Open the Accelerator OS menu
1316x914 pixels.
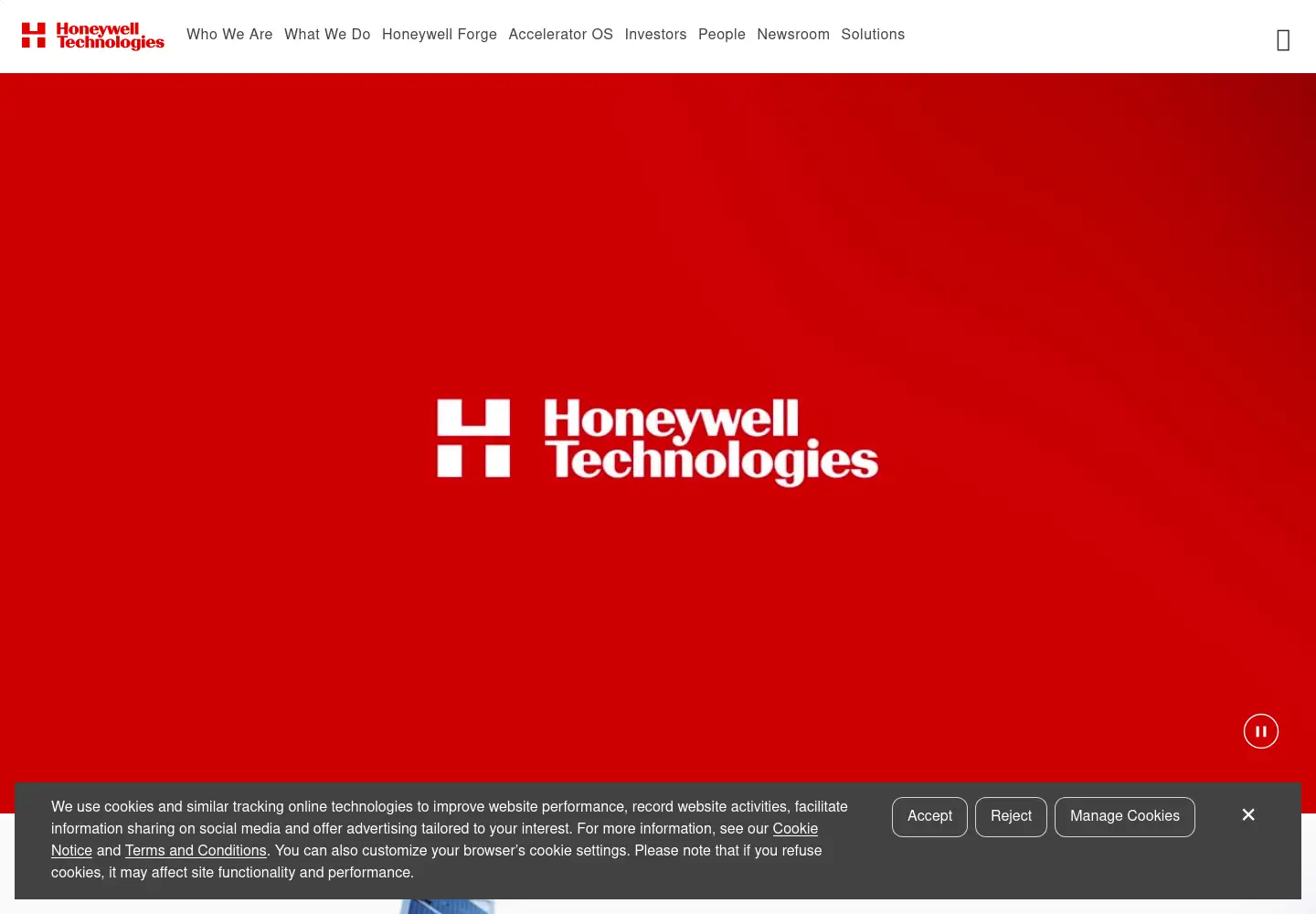pos(561,35)
